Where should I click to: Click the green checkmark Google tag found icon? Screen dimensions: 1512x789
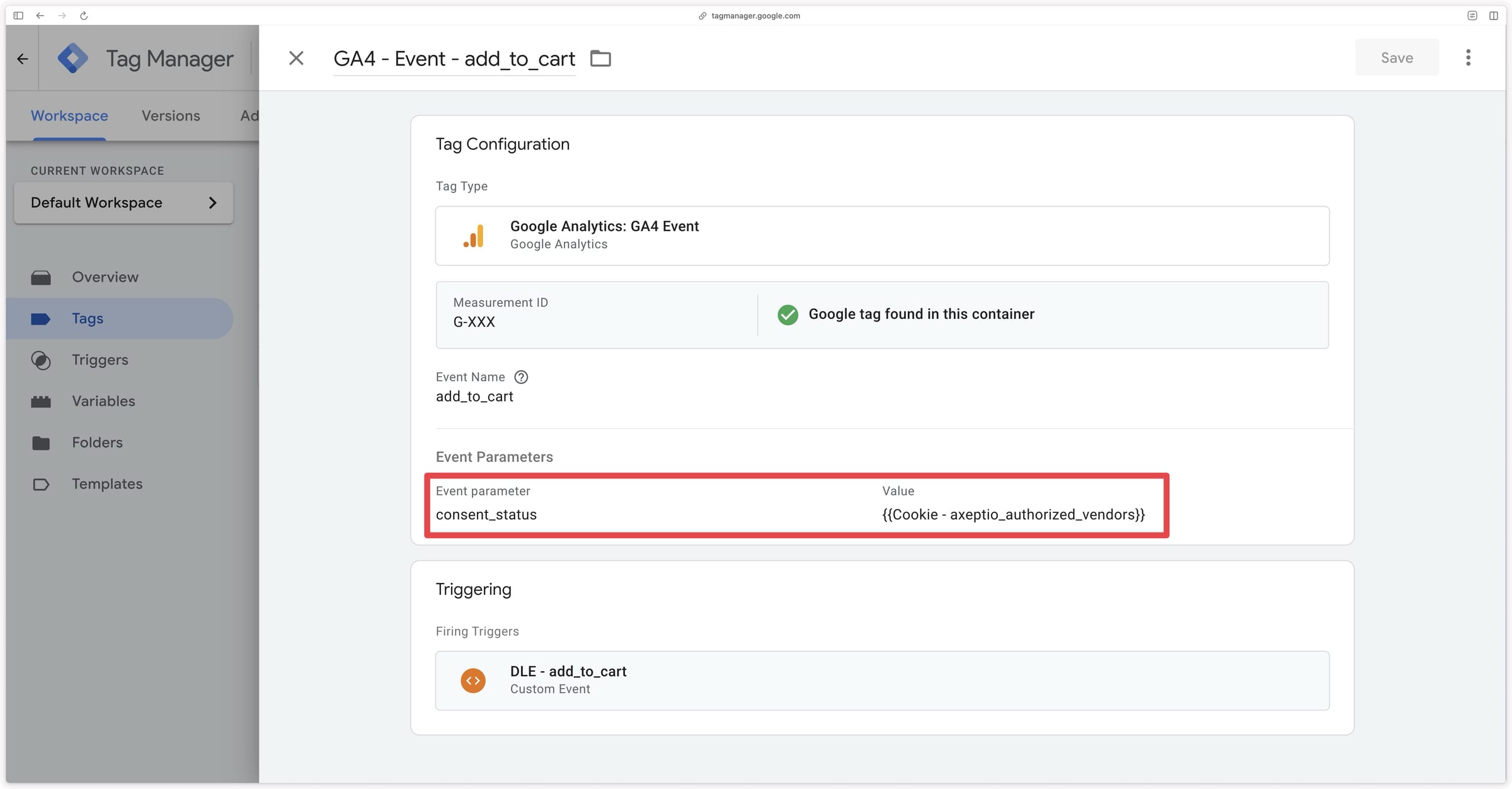[x=787, y=314]
